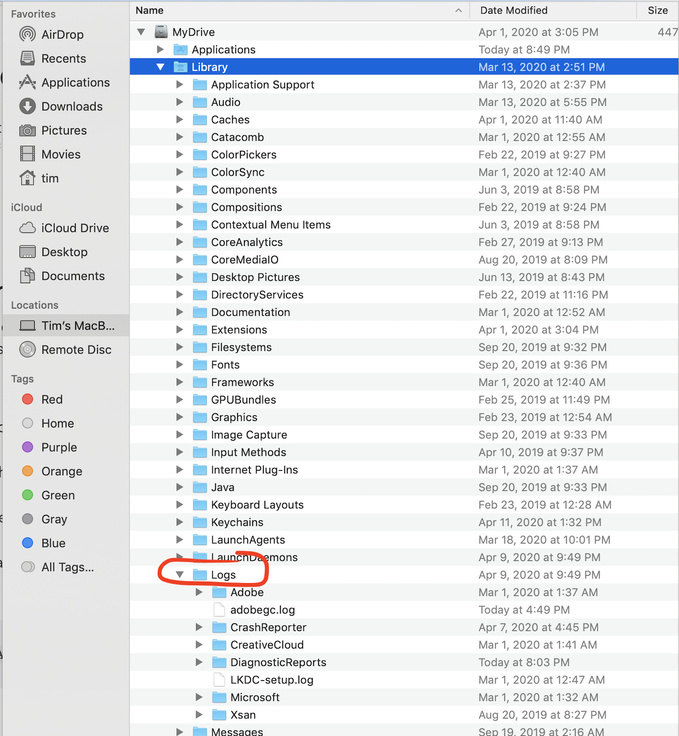The image size is (679, 736).
Task: Select the GPUBundles folder
Action: [x=244, y=399]
